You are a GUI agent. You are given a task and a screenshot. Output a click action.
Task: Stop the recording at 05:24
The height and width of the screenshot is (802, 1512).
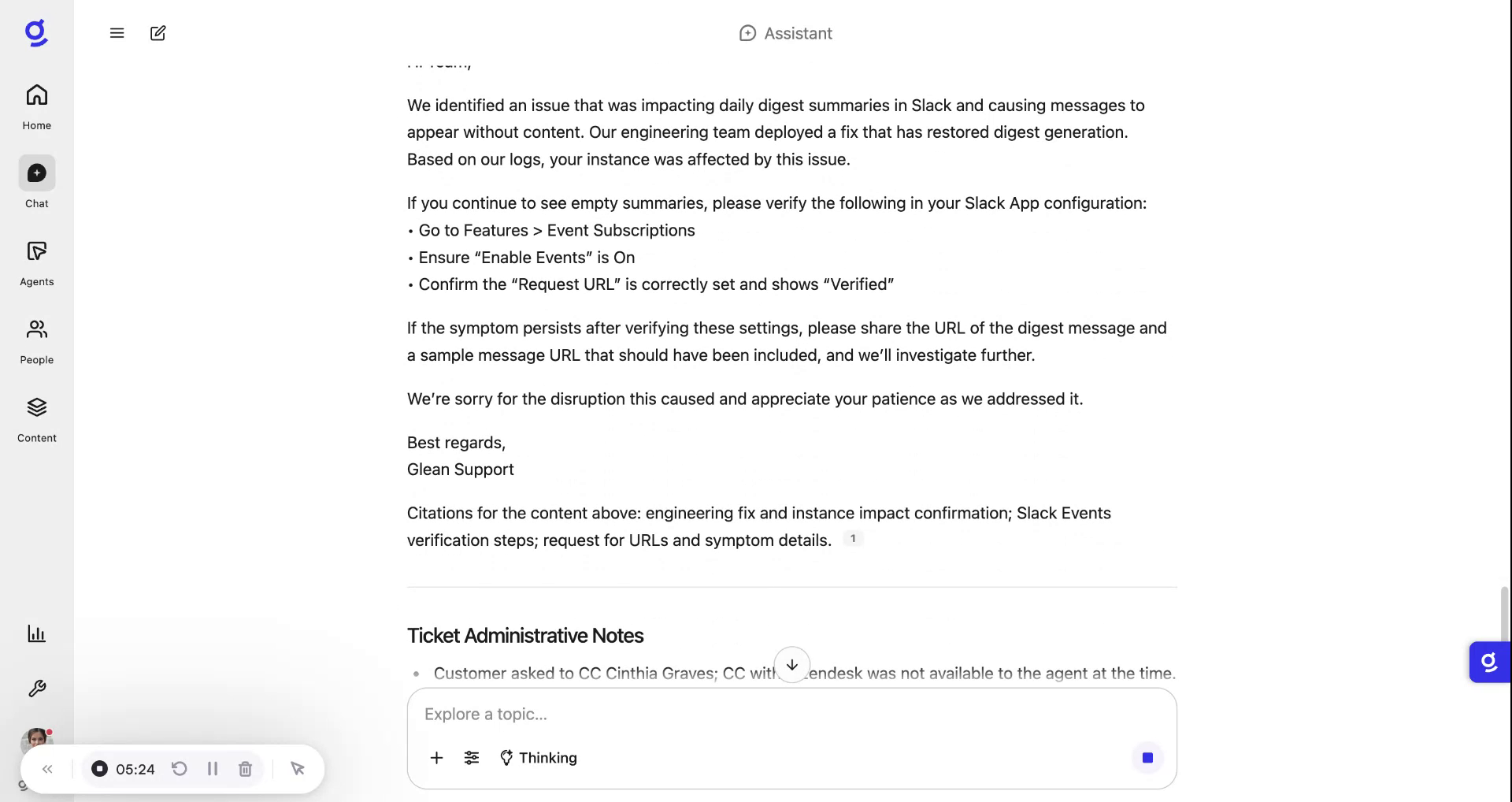coord(100,769)
